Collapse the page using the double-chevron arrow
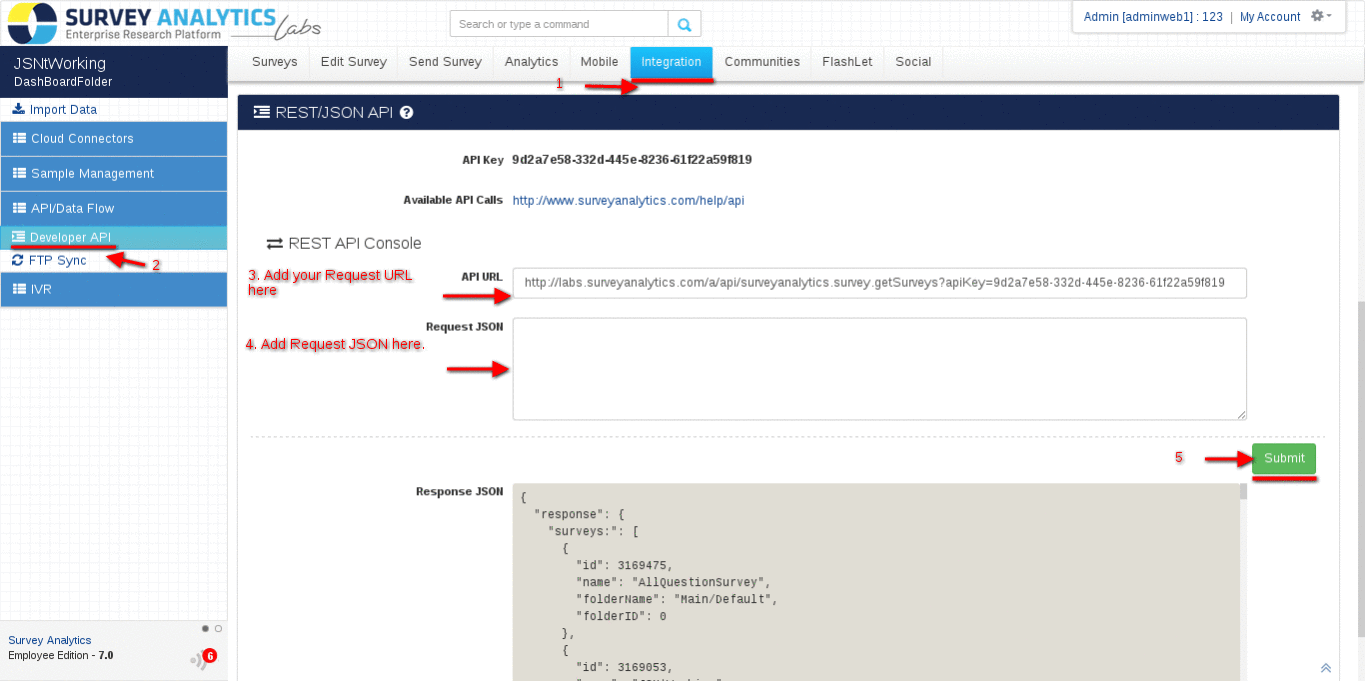Viewport: 1366px width, 682px height. [x=1326, y=667]
